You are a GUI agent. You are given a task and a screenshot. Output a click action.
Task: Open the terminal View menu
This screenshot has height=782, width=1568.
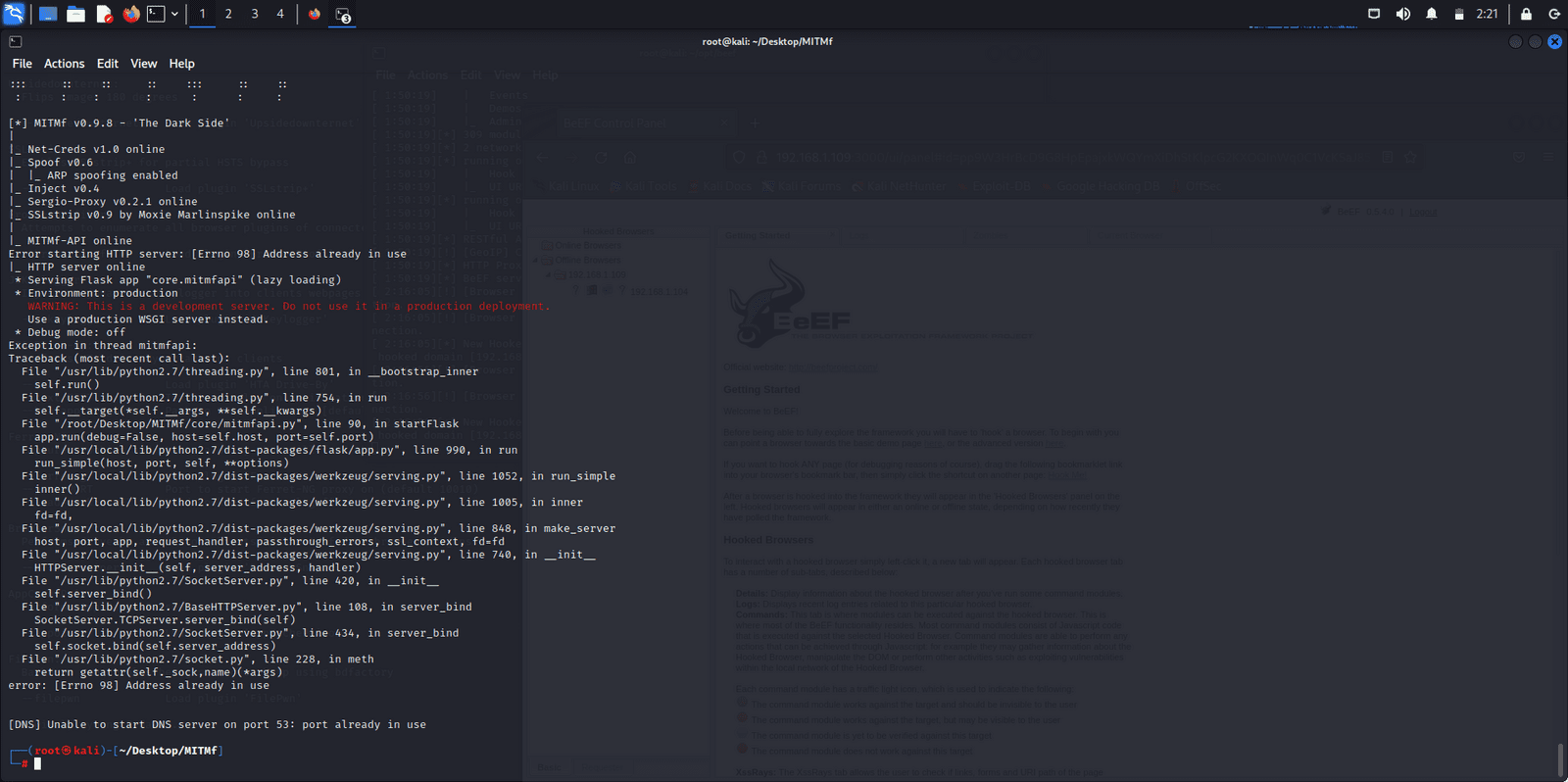click(143, 64)
